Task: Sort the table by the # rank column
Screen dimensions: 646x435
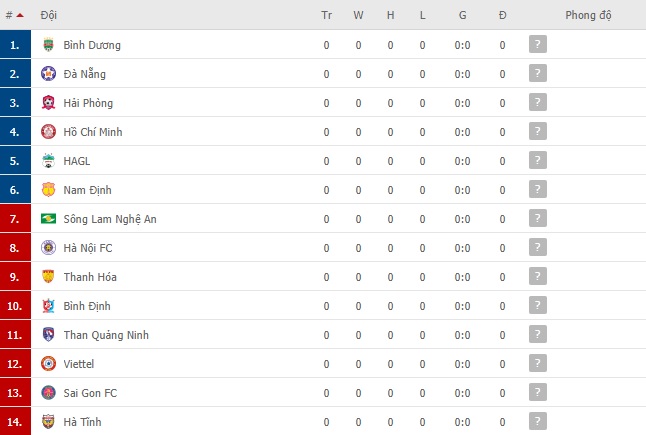Action: click(15, 15)
